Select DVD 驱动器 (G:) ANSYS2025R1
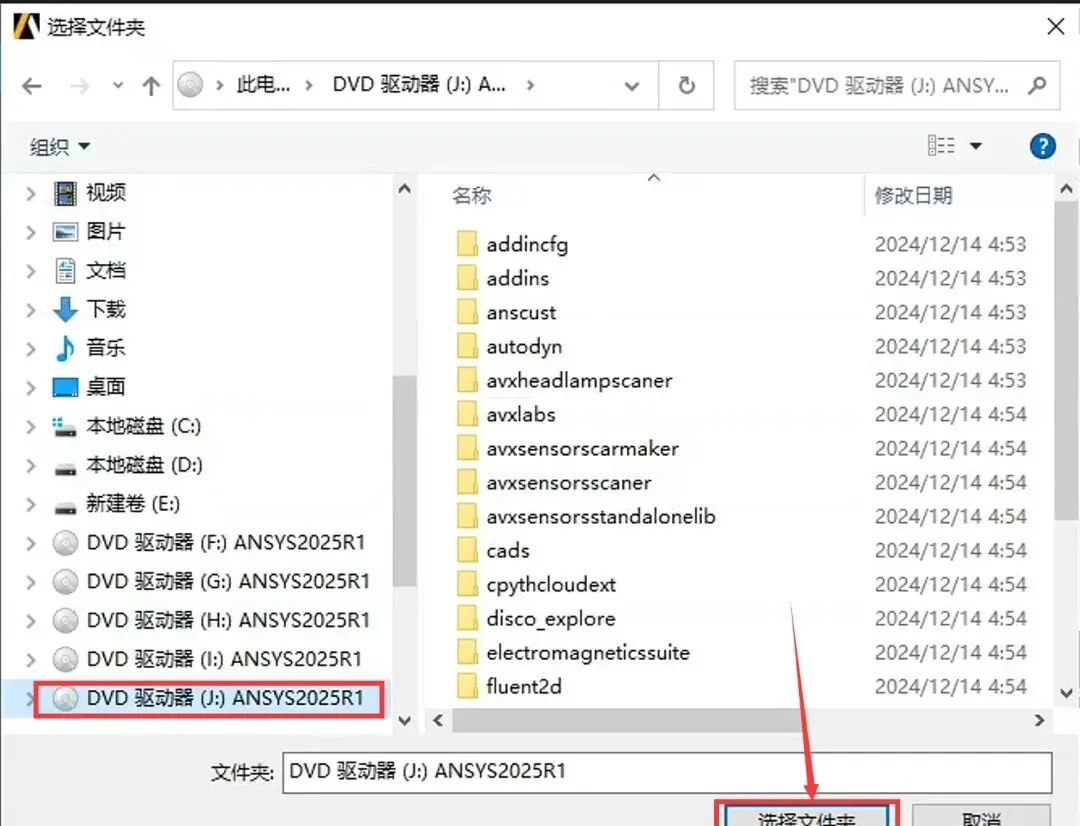Image resolution: width=1080 pixels, height=826 pixels. click(x=228, y=581)
